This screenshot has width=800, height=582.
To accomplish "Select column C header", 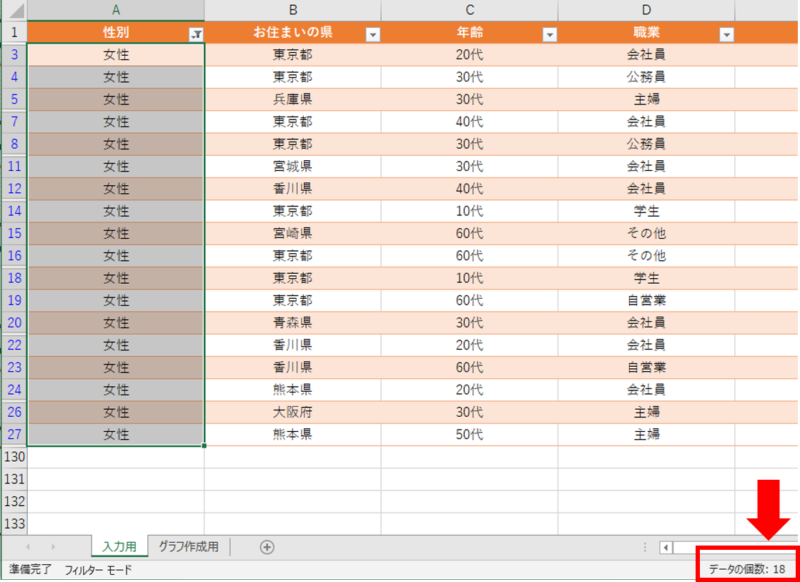I will click(x=469, y=10).
